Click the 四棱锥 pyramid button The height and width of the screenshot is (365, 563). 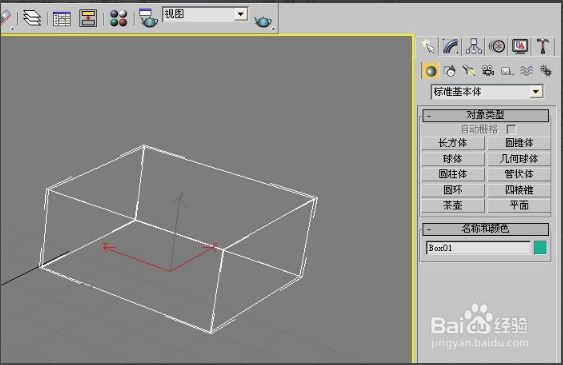pyautogui.click(x=519, y=190)
